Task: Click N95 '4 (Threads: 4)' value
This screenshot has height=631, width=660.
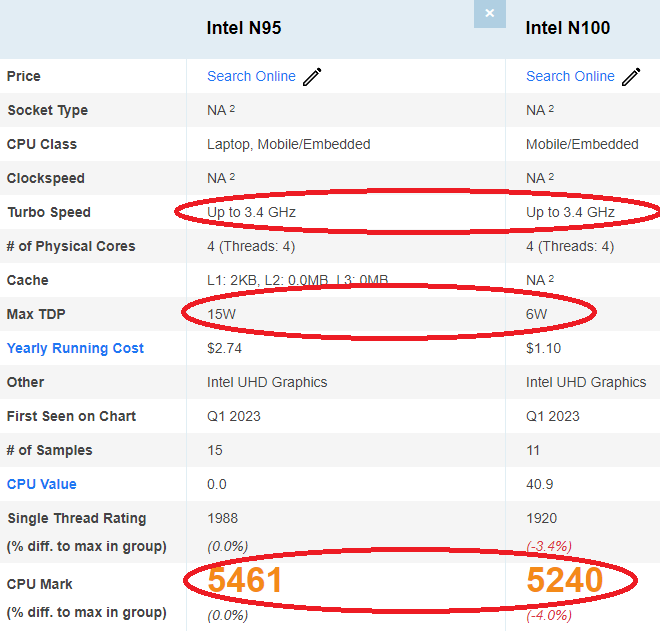Action: click(x=251, y=246)
